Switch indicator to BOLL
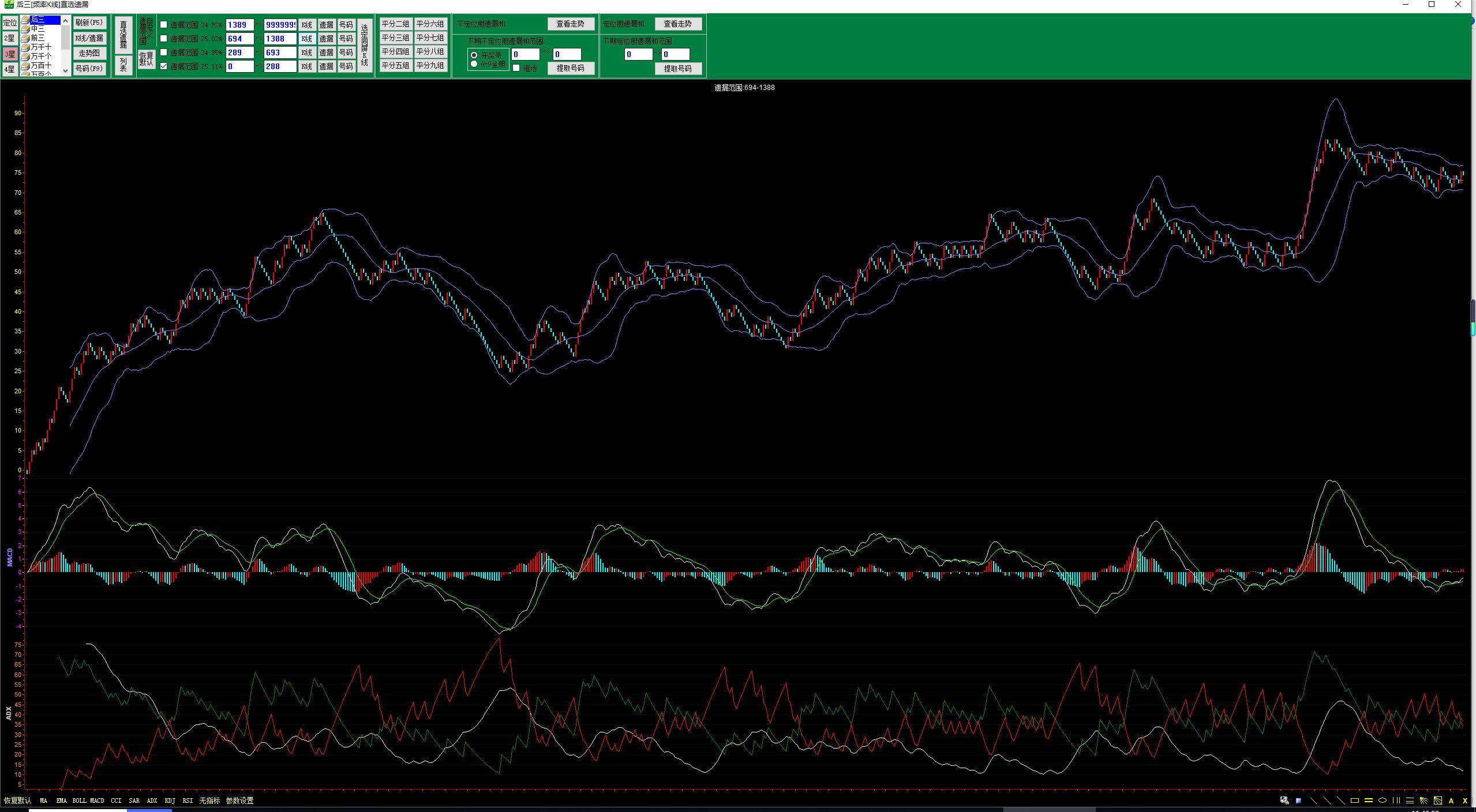Screen dimensions: 1476x812 tap(79, 800)
